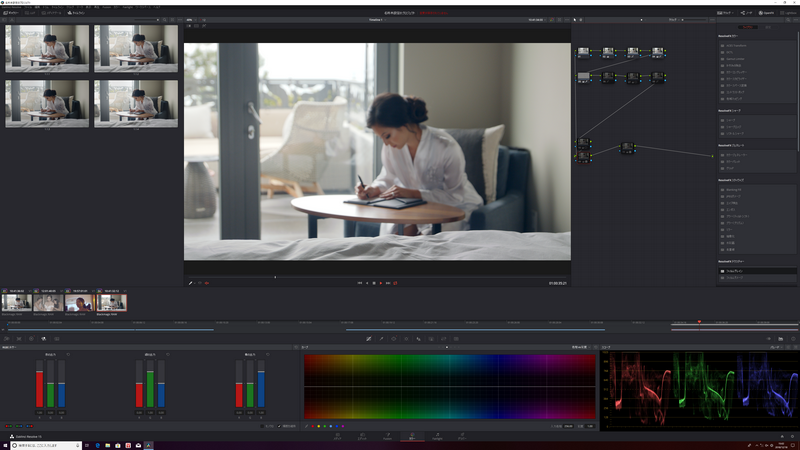
Task: Uncheck the preserve luminance checkbox
Action: click(280, 426)
